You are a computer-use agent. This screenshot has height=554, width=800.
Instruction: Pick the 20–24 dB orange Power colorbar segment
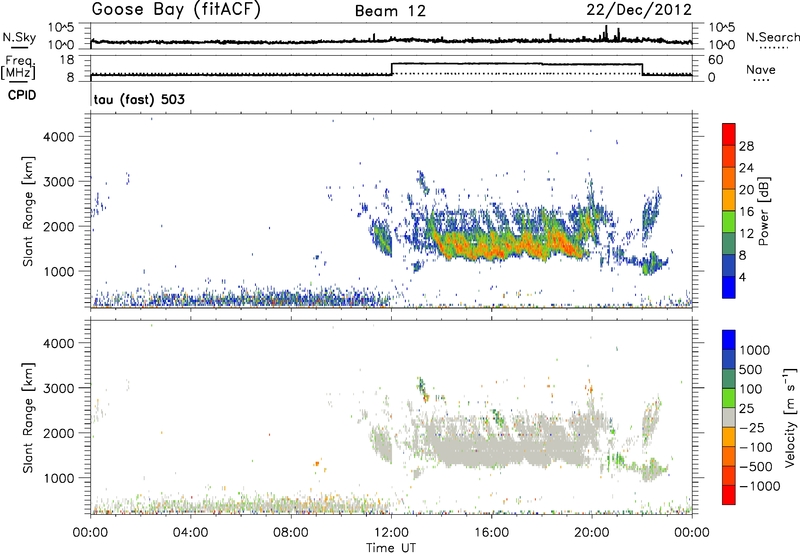click(729, 178)
